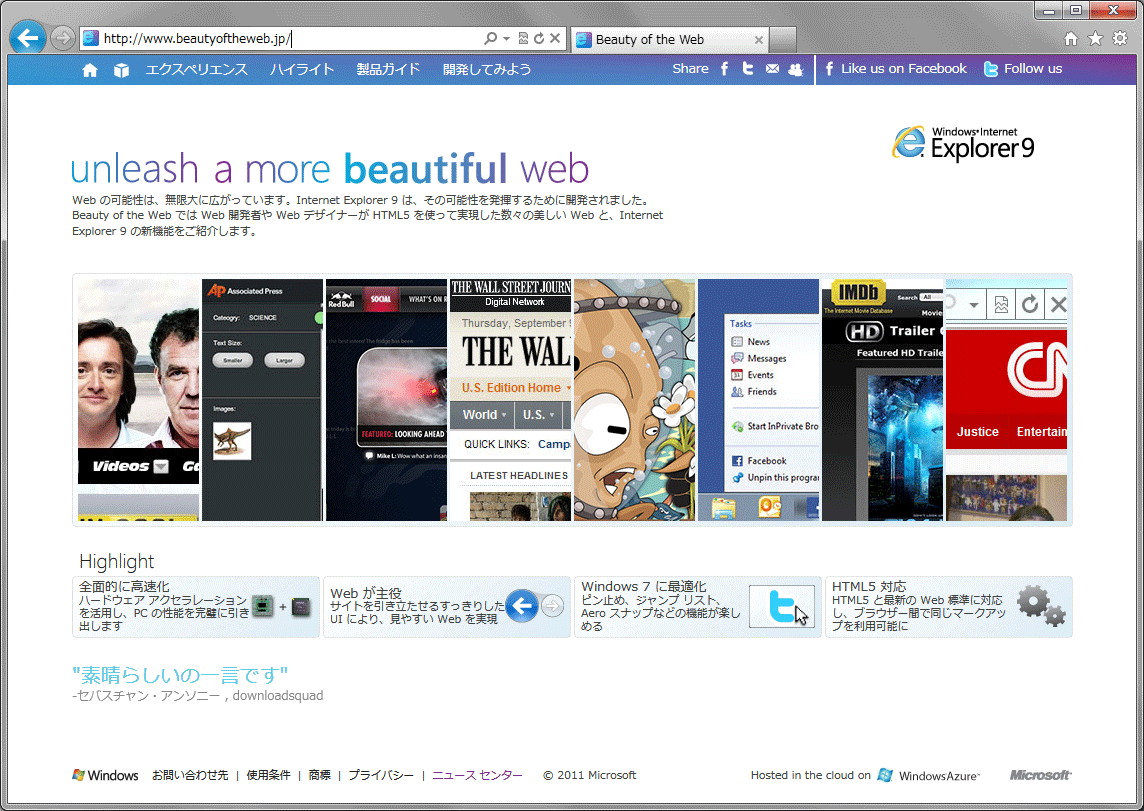Share on Twitter via Share bar icon

(748, 69)
